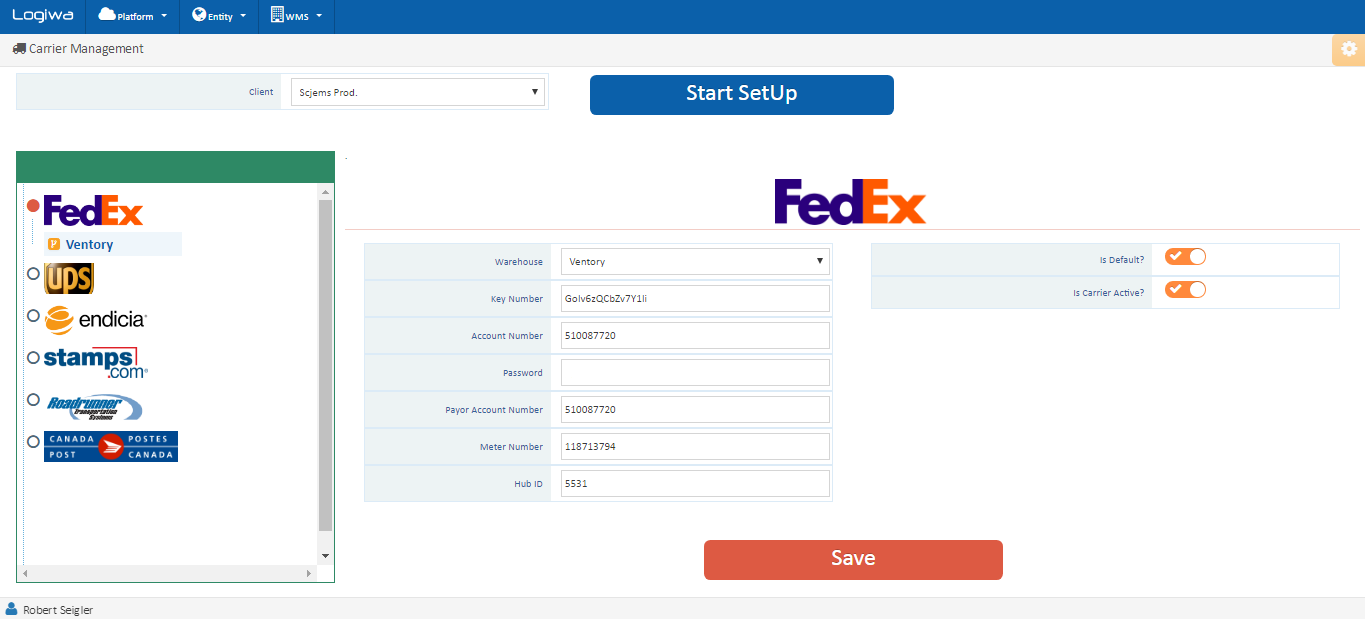Image resolution: width=1365 pixels, height=619 pixels.
Task: Click the carrier list scroll-up arrow
Action: coord(325,190)
